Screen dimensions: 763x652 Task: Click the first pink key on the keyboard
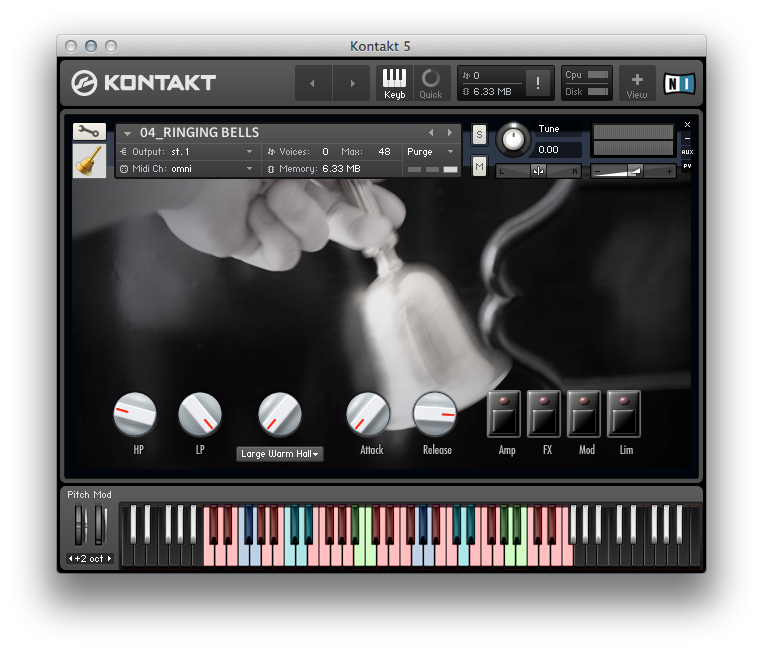pyautogui.click(x=209, y=555)
